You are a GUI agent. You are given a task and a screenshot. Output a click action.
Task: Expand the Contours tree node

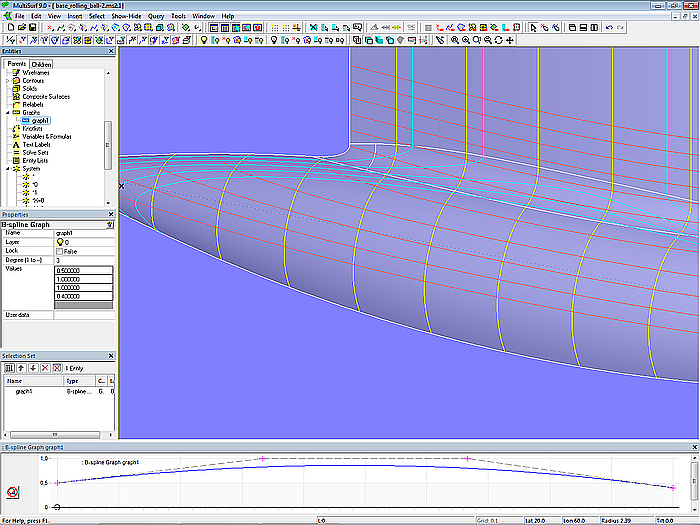point(7,80)
